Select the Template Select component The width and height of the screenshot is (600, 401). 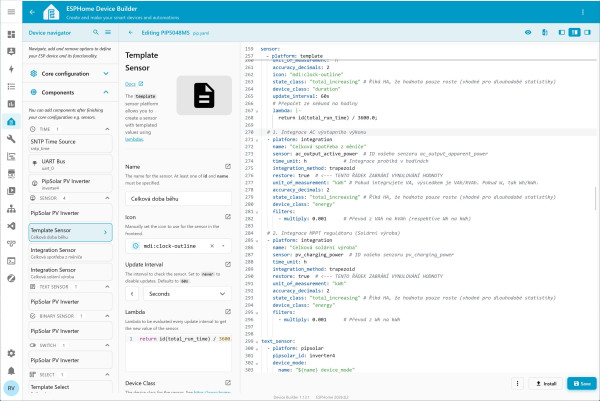coord(70,386)
